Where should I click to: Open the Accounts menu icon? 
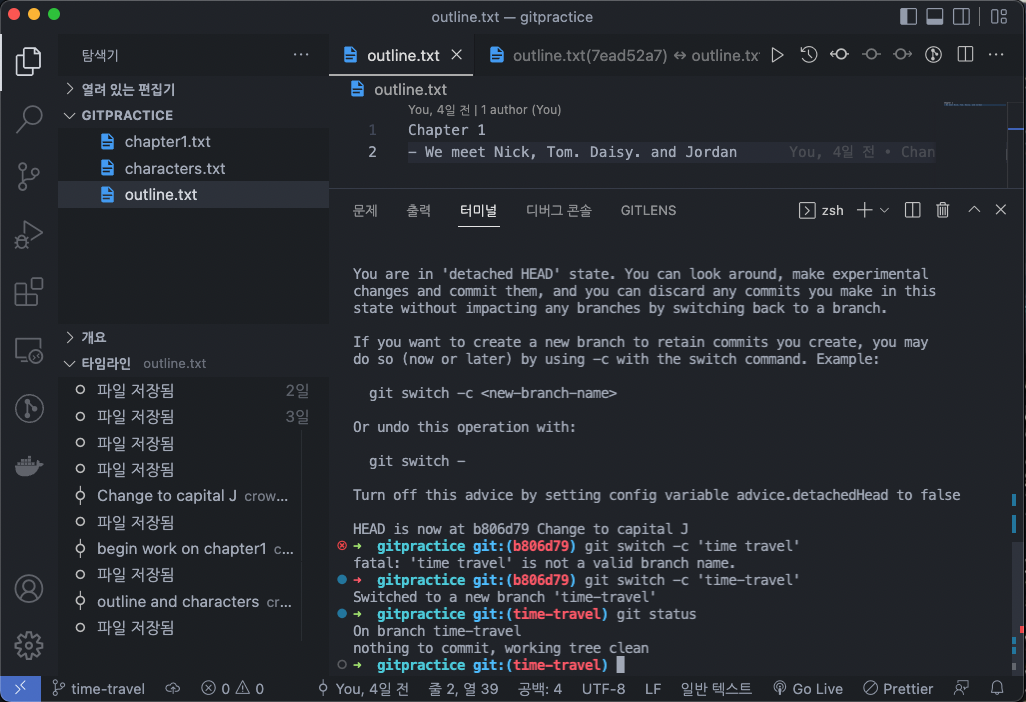pyautogui.click(x=28, y=589)
